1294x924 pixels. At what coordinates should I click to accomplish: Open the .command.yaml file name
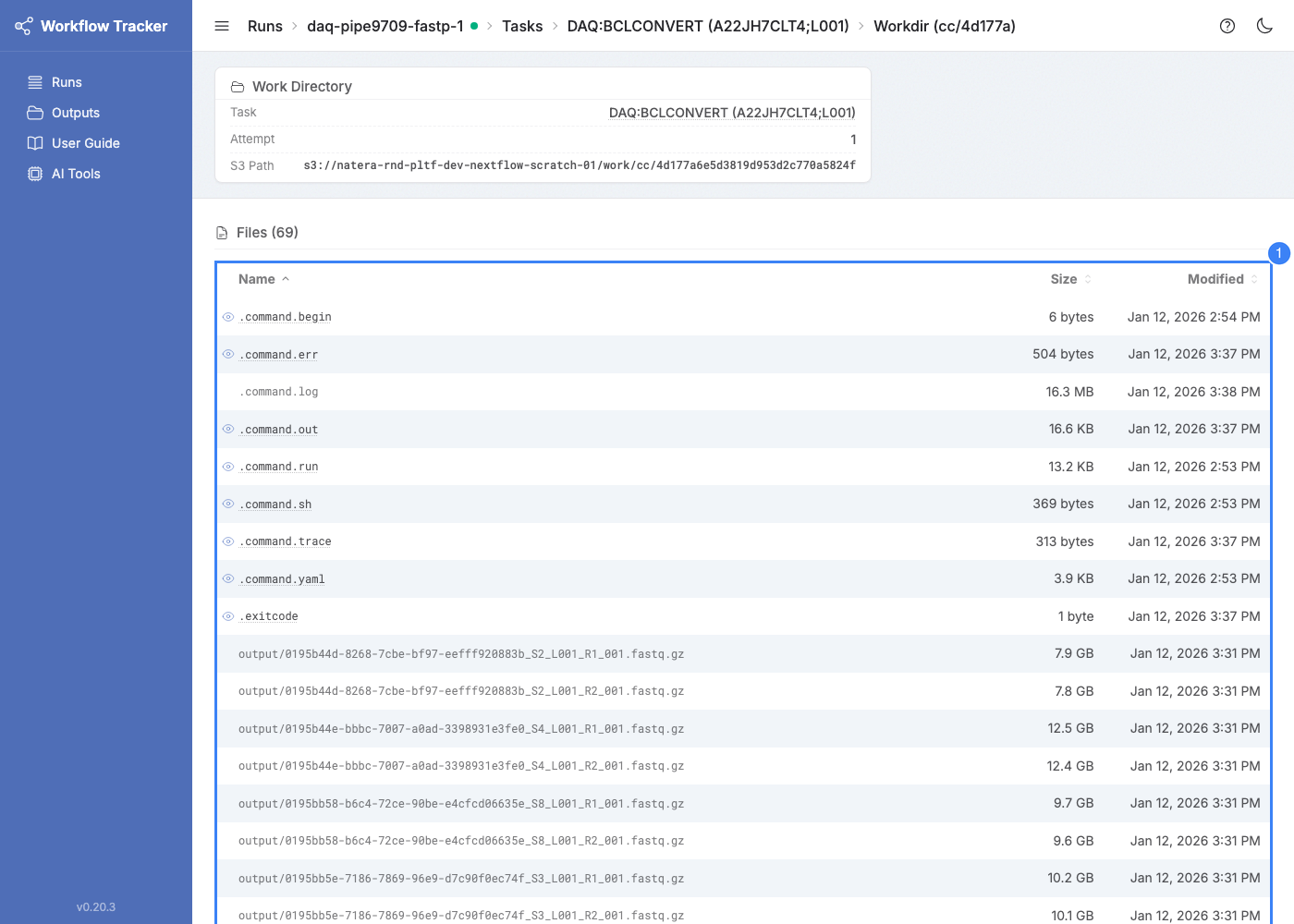[x=282, y=579]
